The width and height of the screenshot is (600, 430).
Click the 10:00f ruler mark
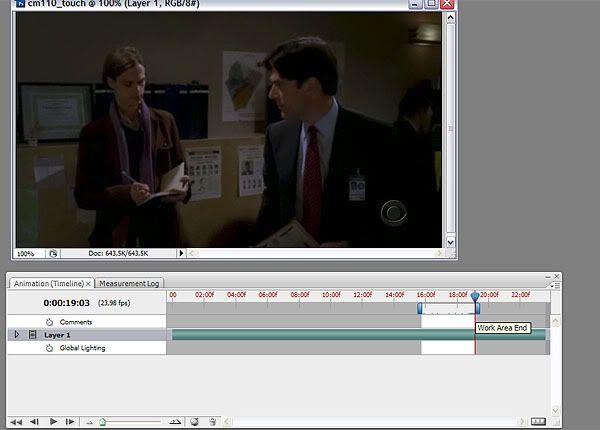[331, 295]
